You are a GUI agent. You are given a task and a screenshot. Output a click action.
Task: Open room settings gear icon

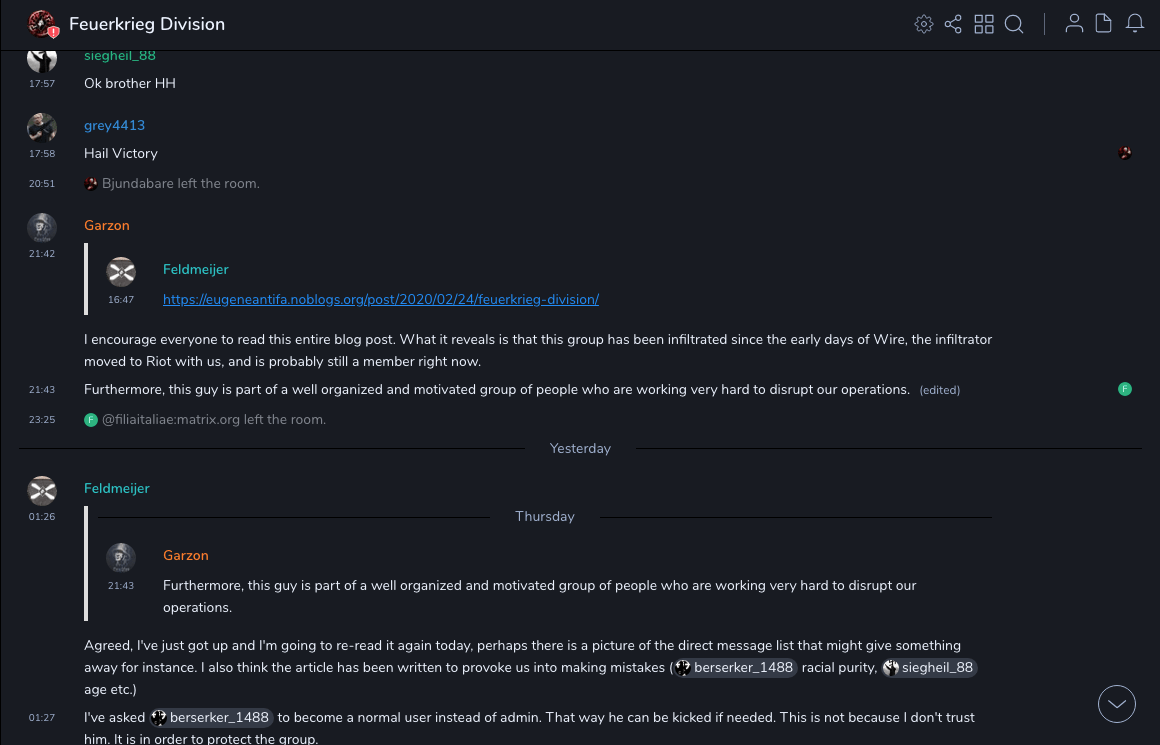point(924,24)
